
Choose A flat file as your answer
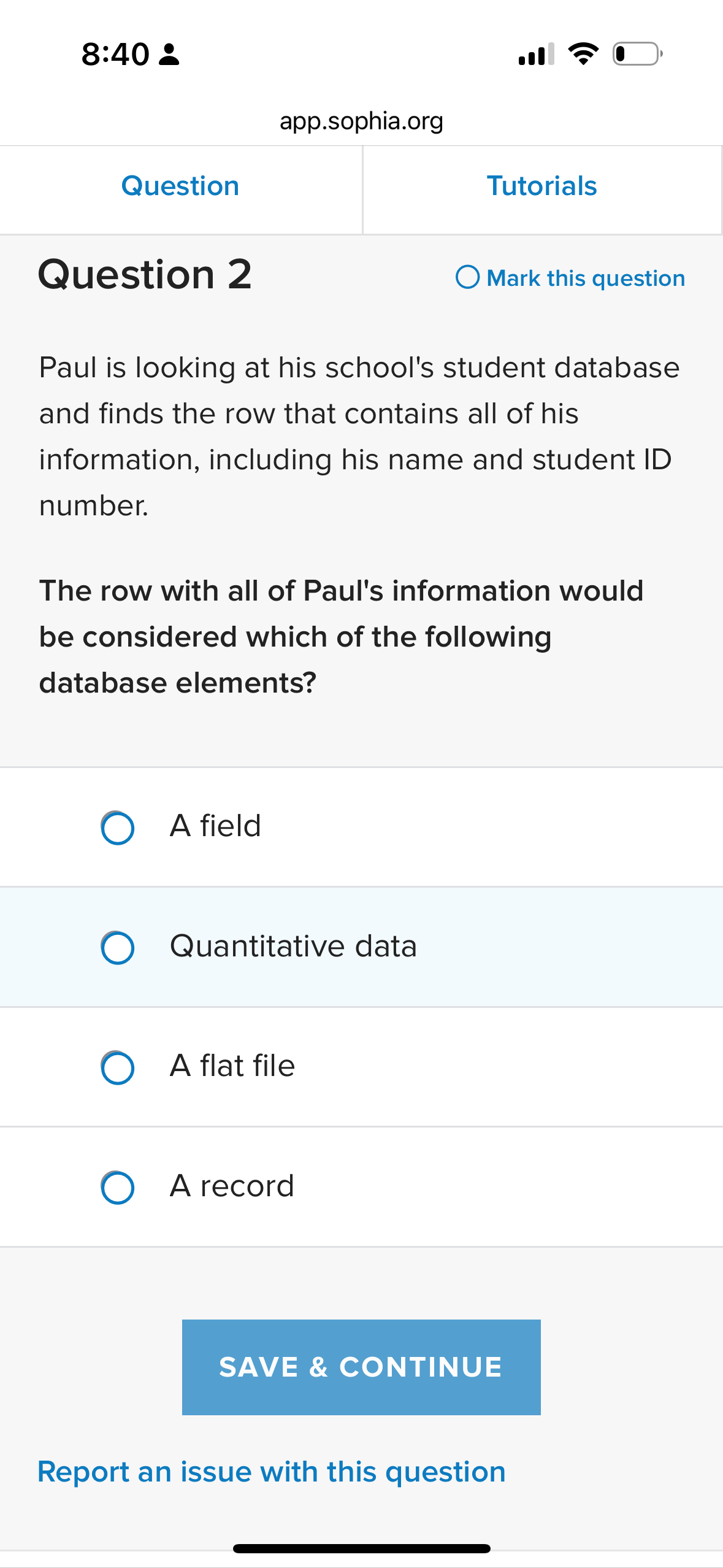pyautogui.click(x=232, y=1067)
